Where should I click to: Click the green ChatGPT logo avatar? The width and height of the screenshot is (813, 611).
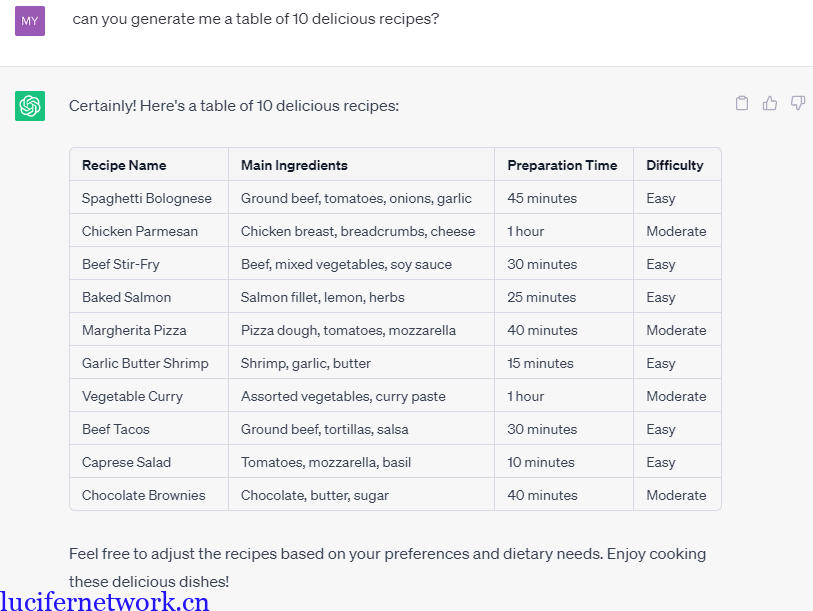pos(30,106)
